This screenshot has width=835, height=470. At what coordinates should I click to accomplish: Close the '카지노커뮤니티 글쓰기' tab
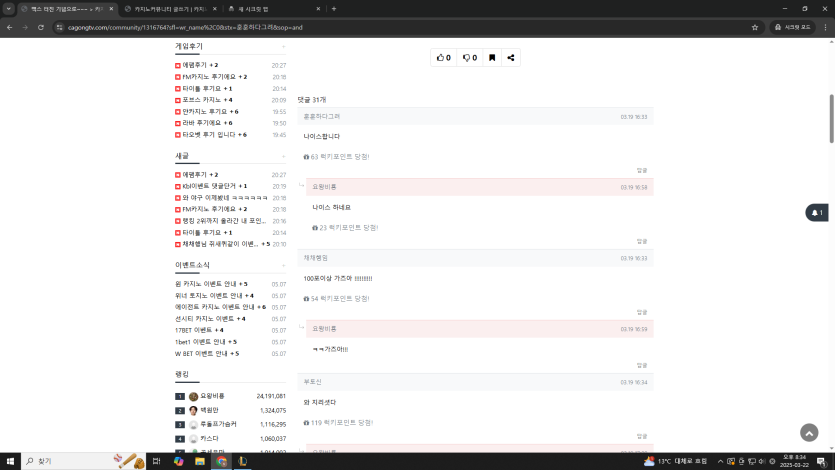[215, 9]
